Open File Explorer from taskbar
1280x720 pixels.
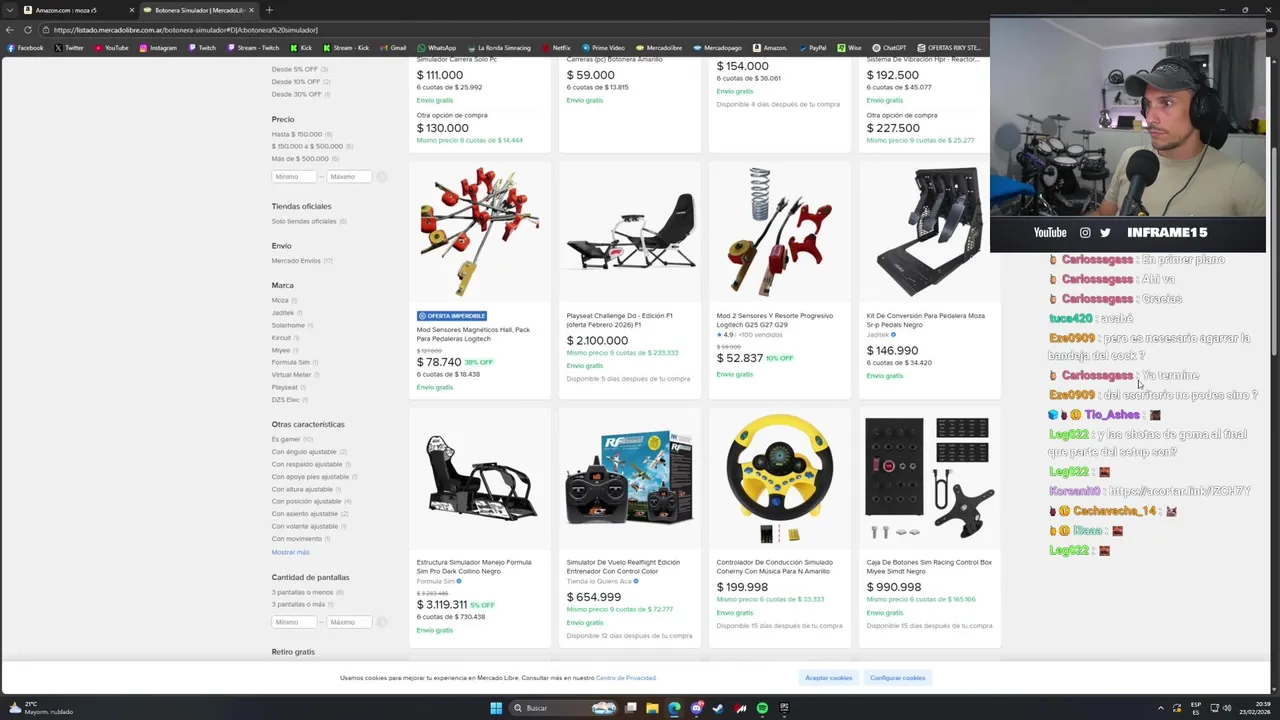tap(652, 708)
